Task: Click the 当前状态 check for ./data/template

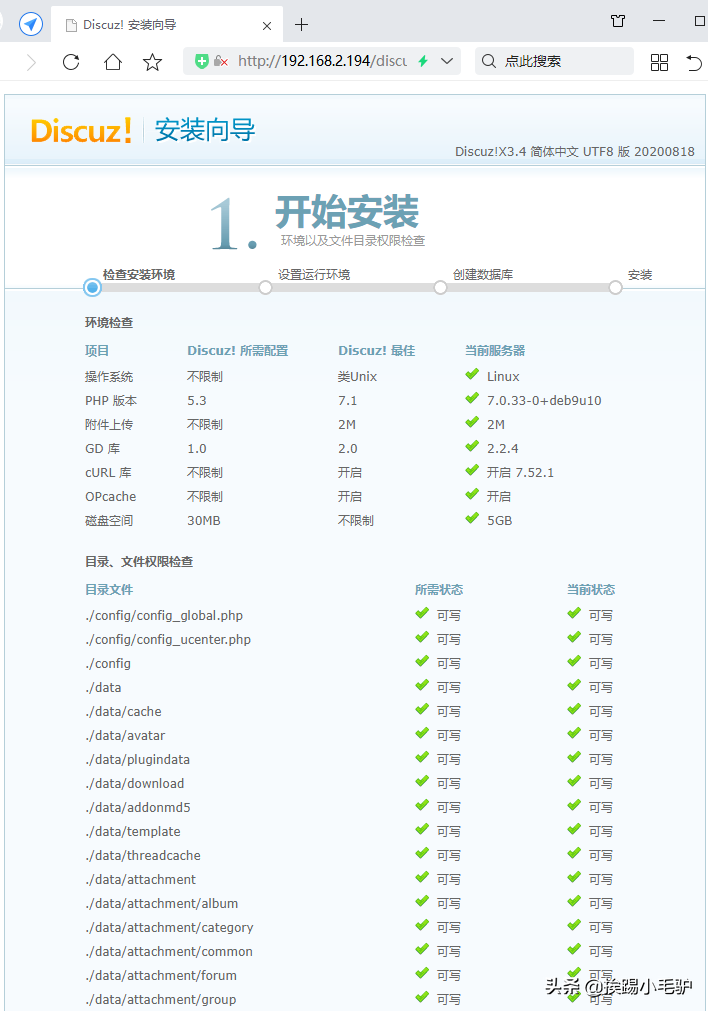Action: pos(574,829)
